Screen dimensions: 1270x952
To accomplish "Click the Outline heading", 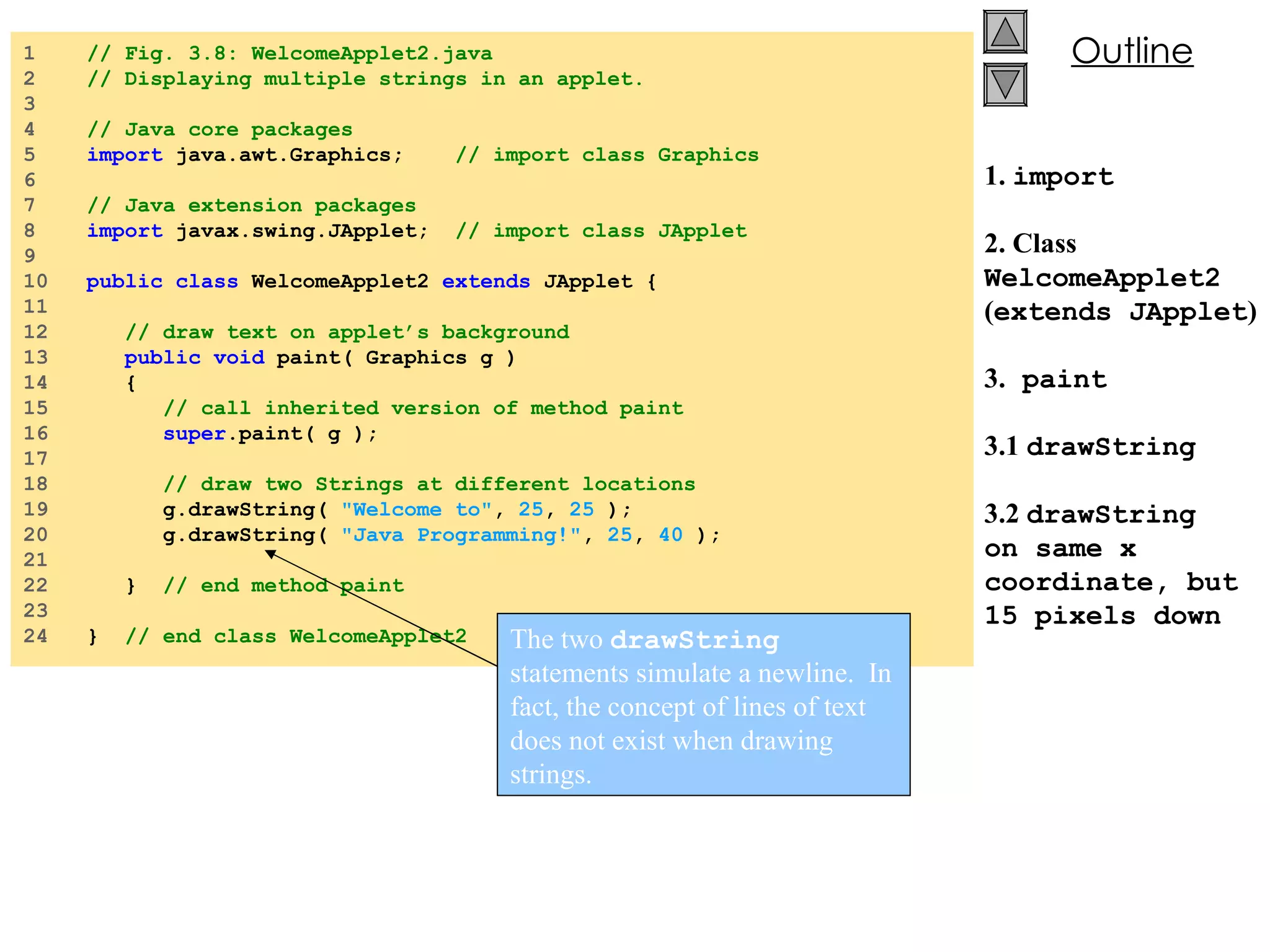I will (1132, 51).
